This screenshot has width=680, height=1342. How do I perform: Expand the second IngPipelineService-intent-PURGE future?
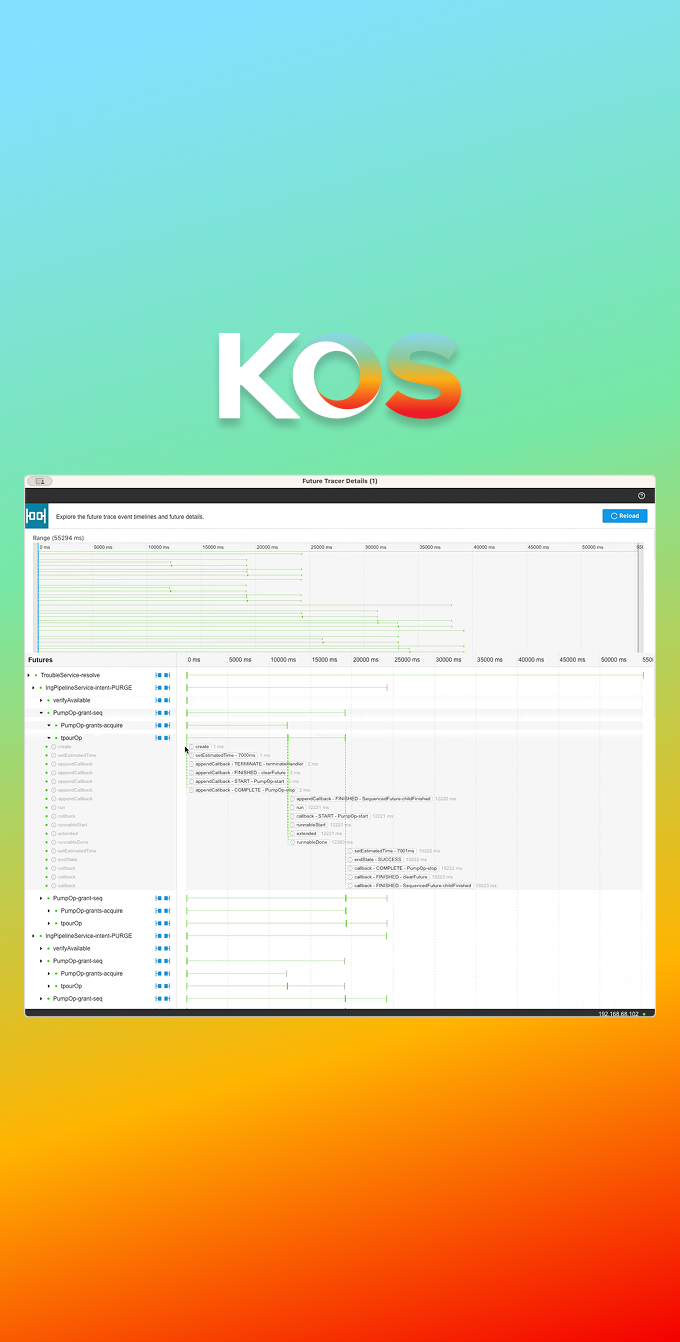tap(32, 936)
